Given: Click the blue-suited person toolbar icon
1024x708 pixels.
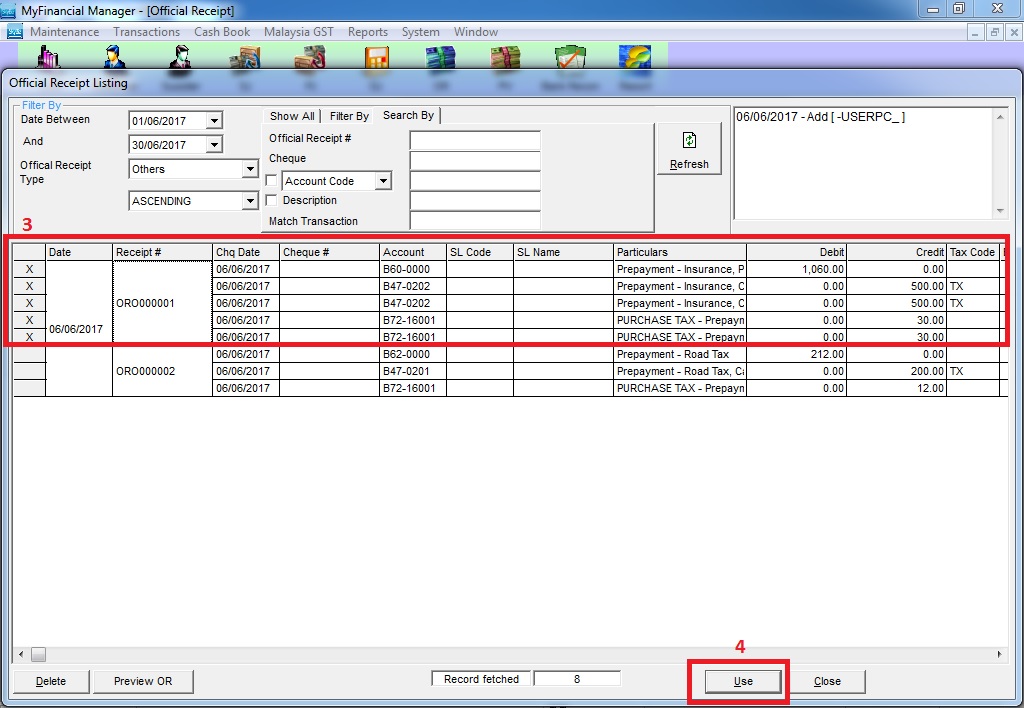Looking at the screenshot, I should 115,58.
